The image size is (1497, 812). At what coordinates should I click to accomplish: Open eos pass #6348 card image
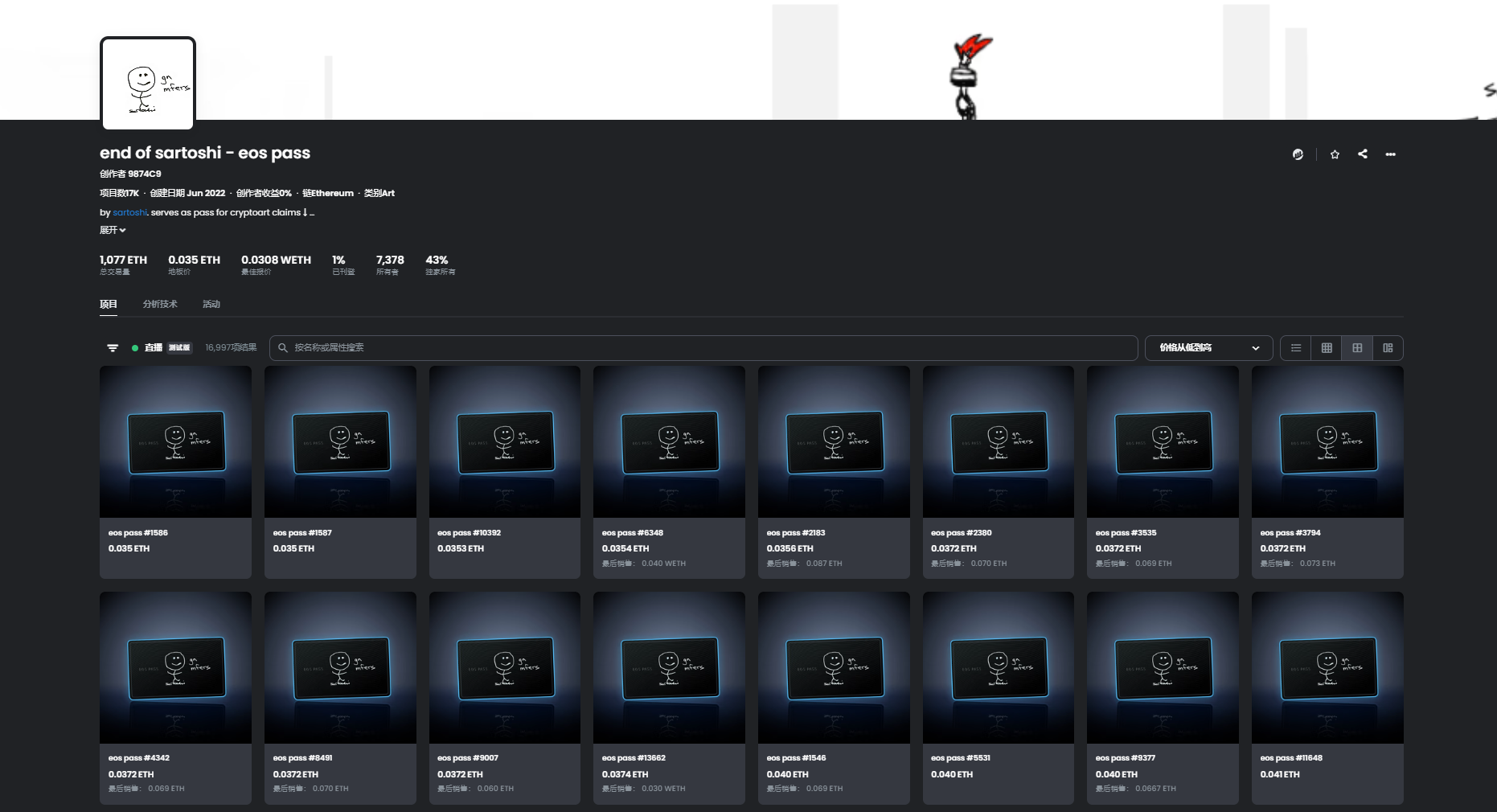(x=669, y=441)
